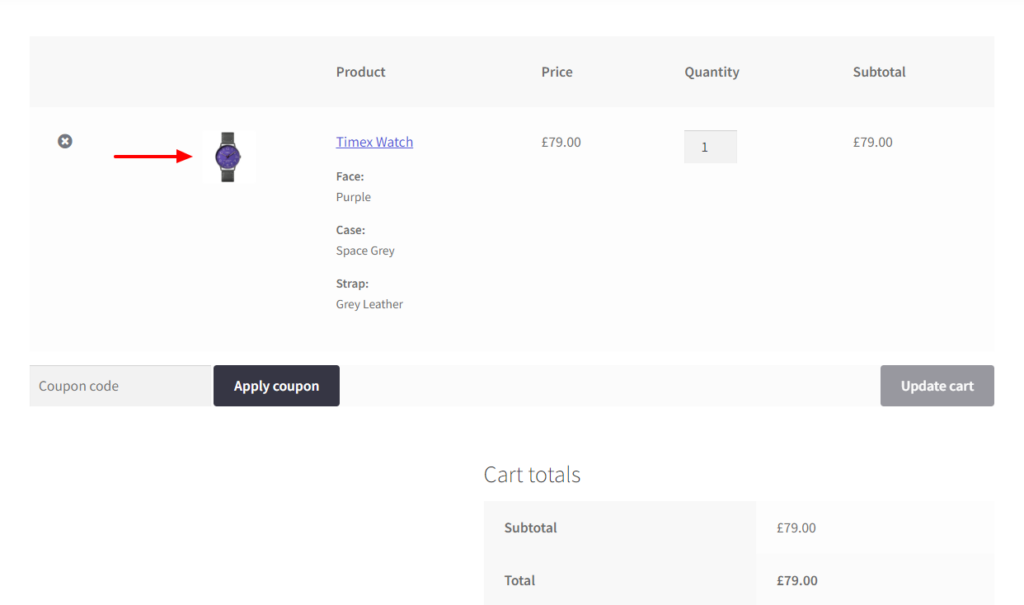The width and height of the screenshot is (1024, 605).
Task: Click the bold Total amount £79.00
Action: (x=797, y=580)
